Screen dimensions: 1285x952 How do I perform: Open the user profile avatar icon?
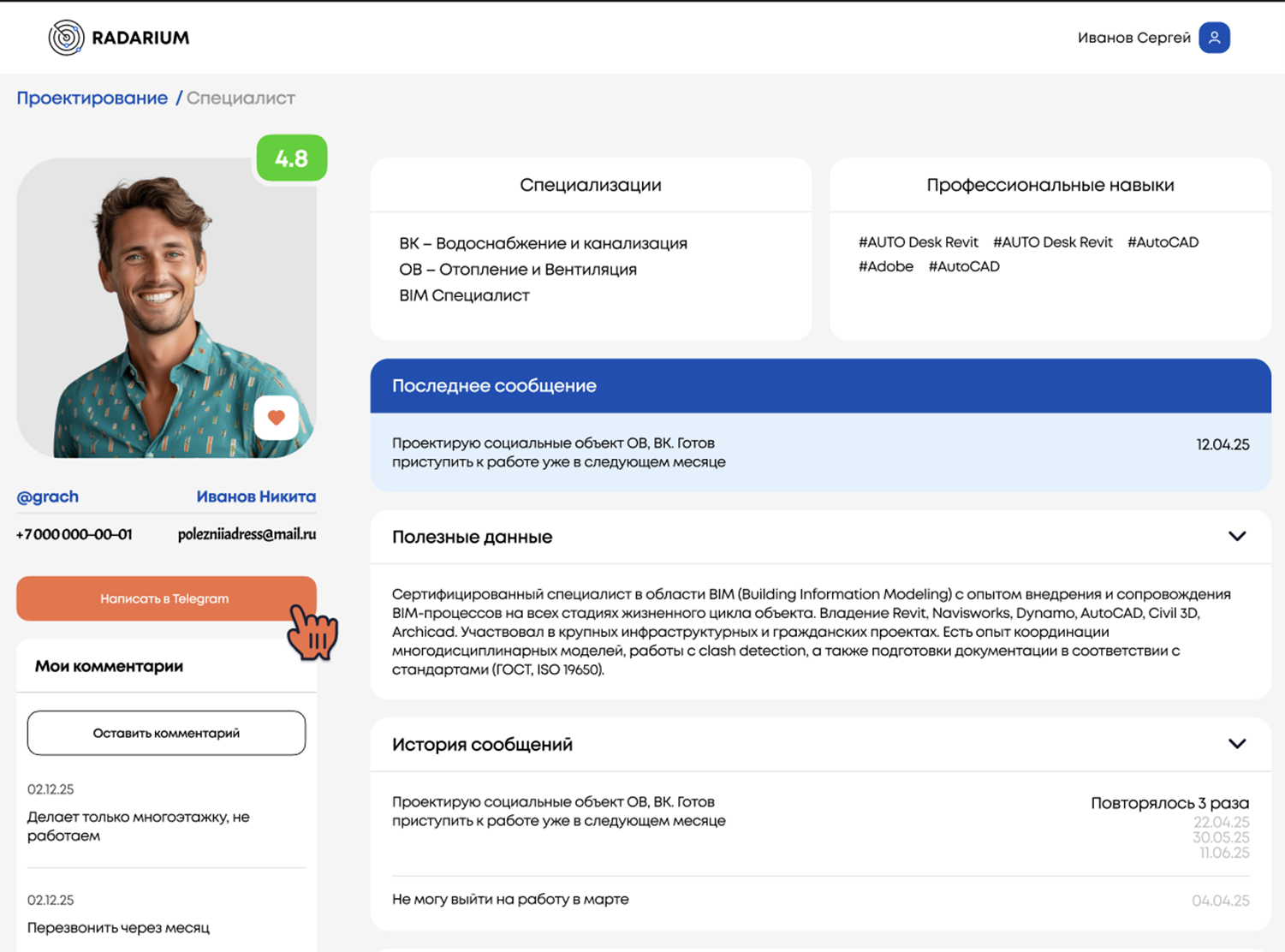[x=1214, y=38]
